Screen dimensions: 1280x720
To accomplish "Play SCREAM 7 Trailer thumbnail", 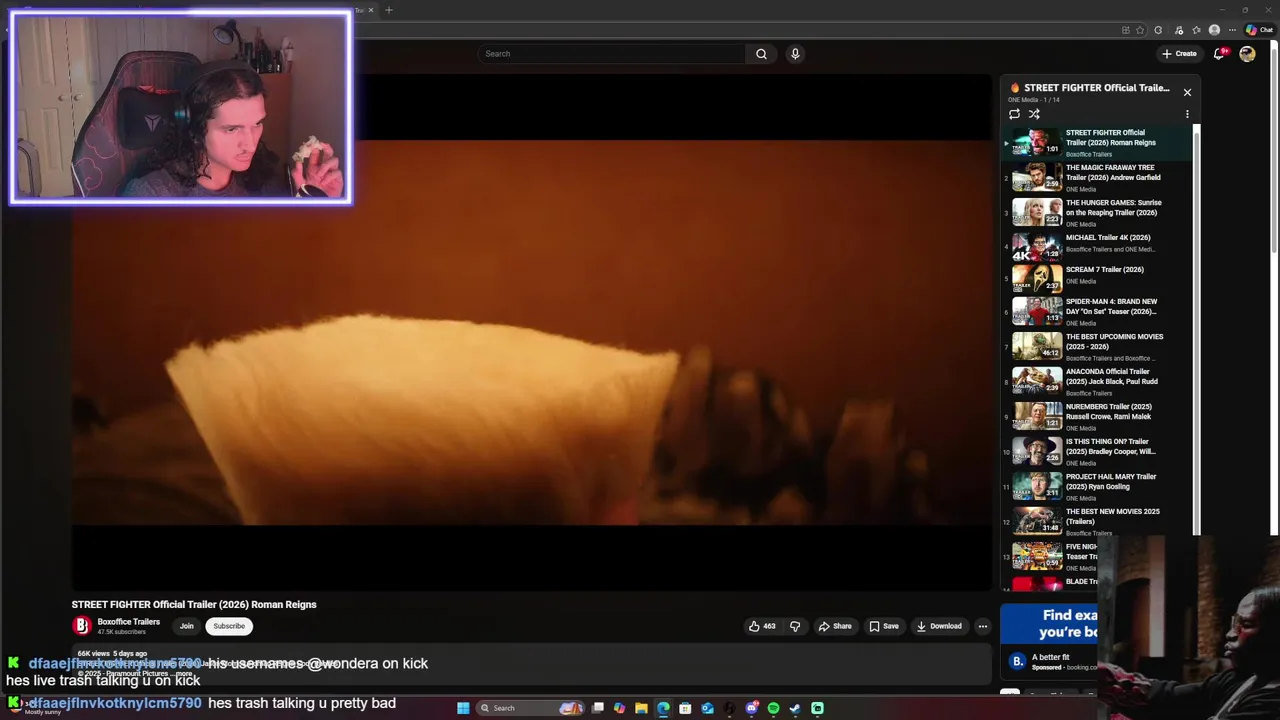I will 1037,278.
